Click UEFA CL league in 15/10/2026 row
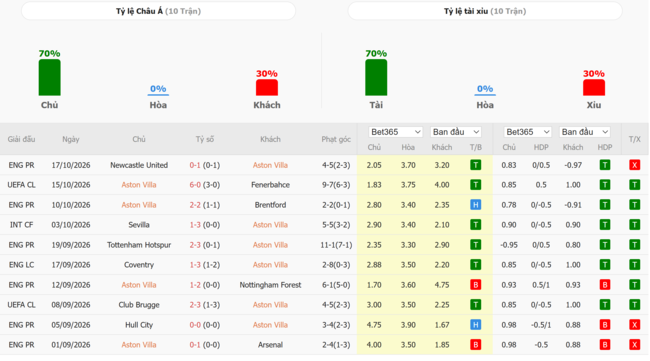The width and height of the screenshot is (650, 361). point(21,185)
